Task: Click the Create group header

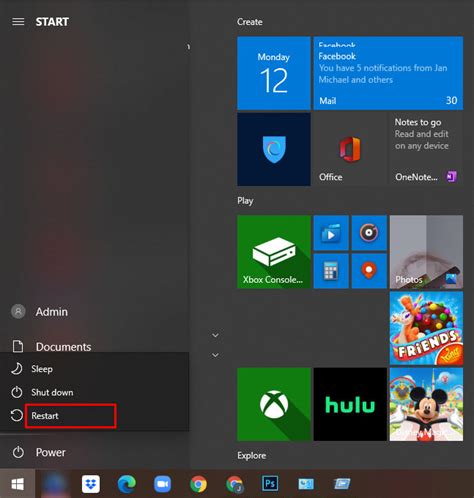Action: (250, 22)
